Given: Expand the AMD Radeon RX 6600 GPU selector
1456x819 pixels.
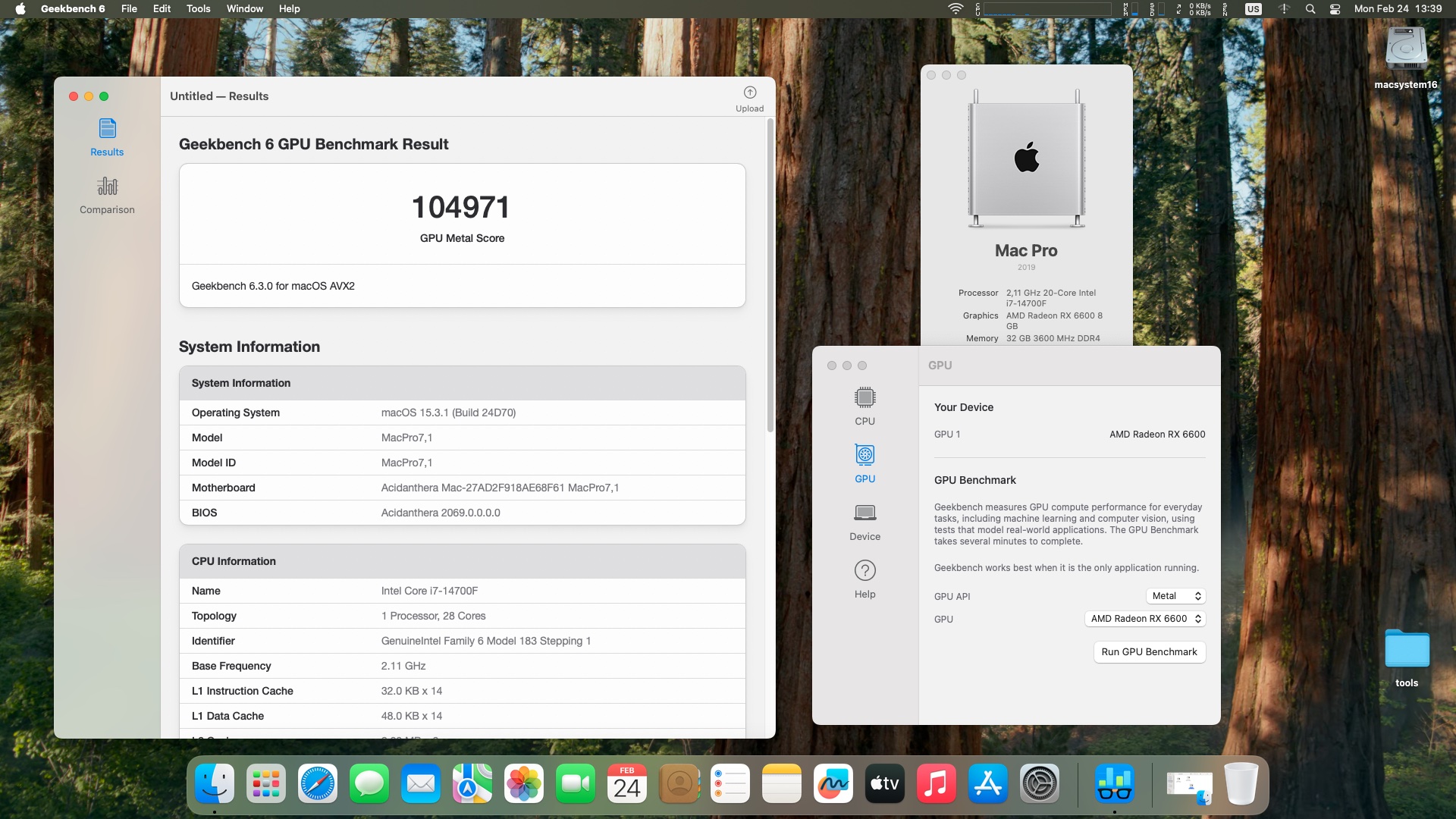Looking at the screenshot, I should coord(1145,619).
